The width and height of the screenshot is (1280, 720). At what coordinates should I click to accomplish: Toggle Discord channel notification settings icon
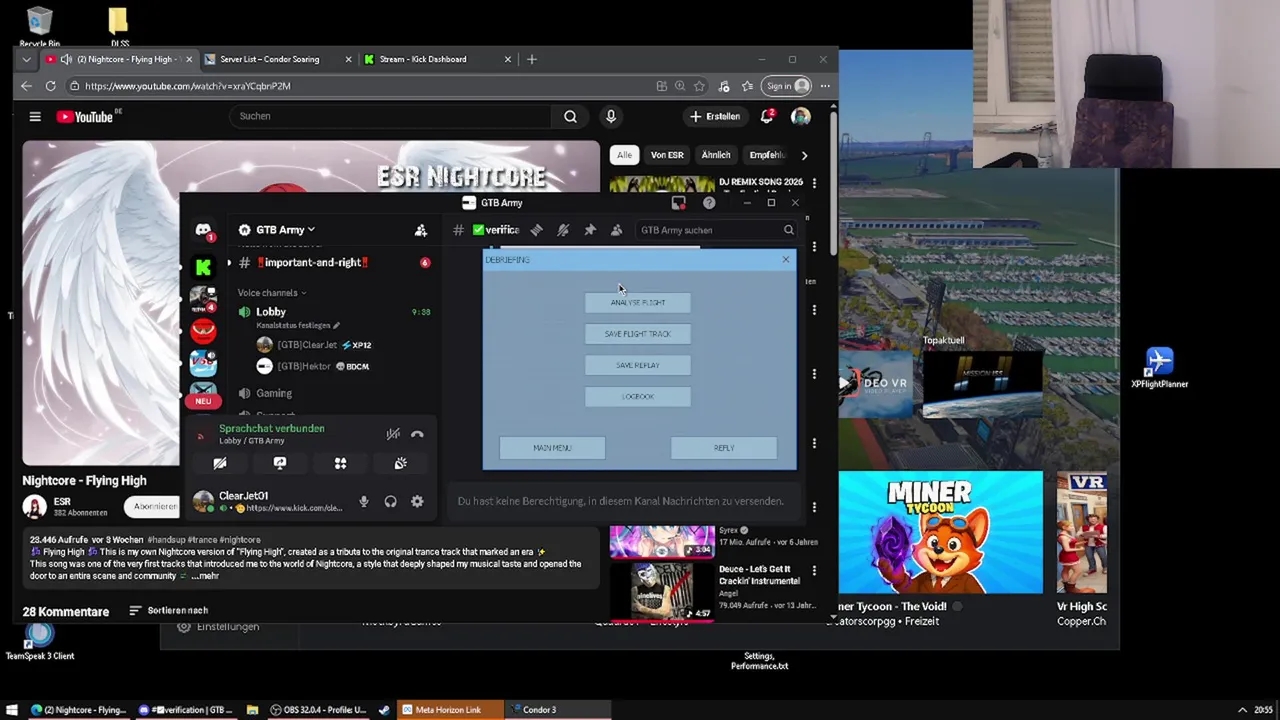tap(563, 230)
